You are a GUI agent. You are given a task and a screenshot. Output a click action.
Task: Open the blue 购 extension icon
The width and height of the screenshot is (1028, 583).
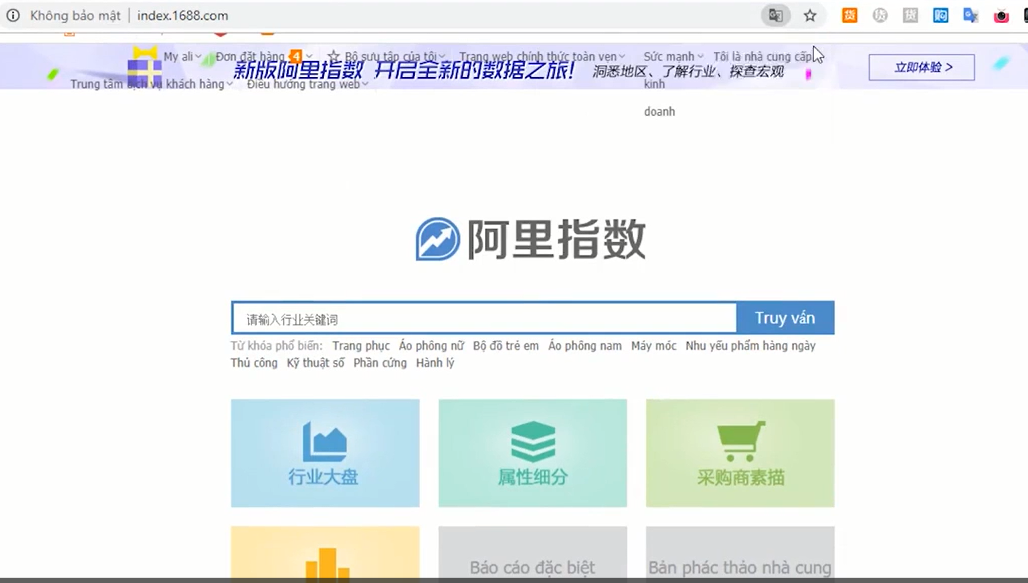pos(941,15)
